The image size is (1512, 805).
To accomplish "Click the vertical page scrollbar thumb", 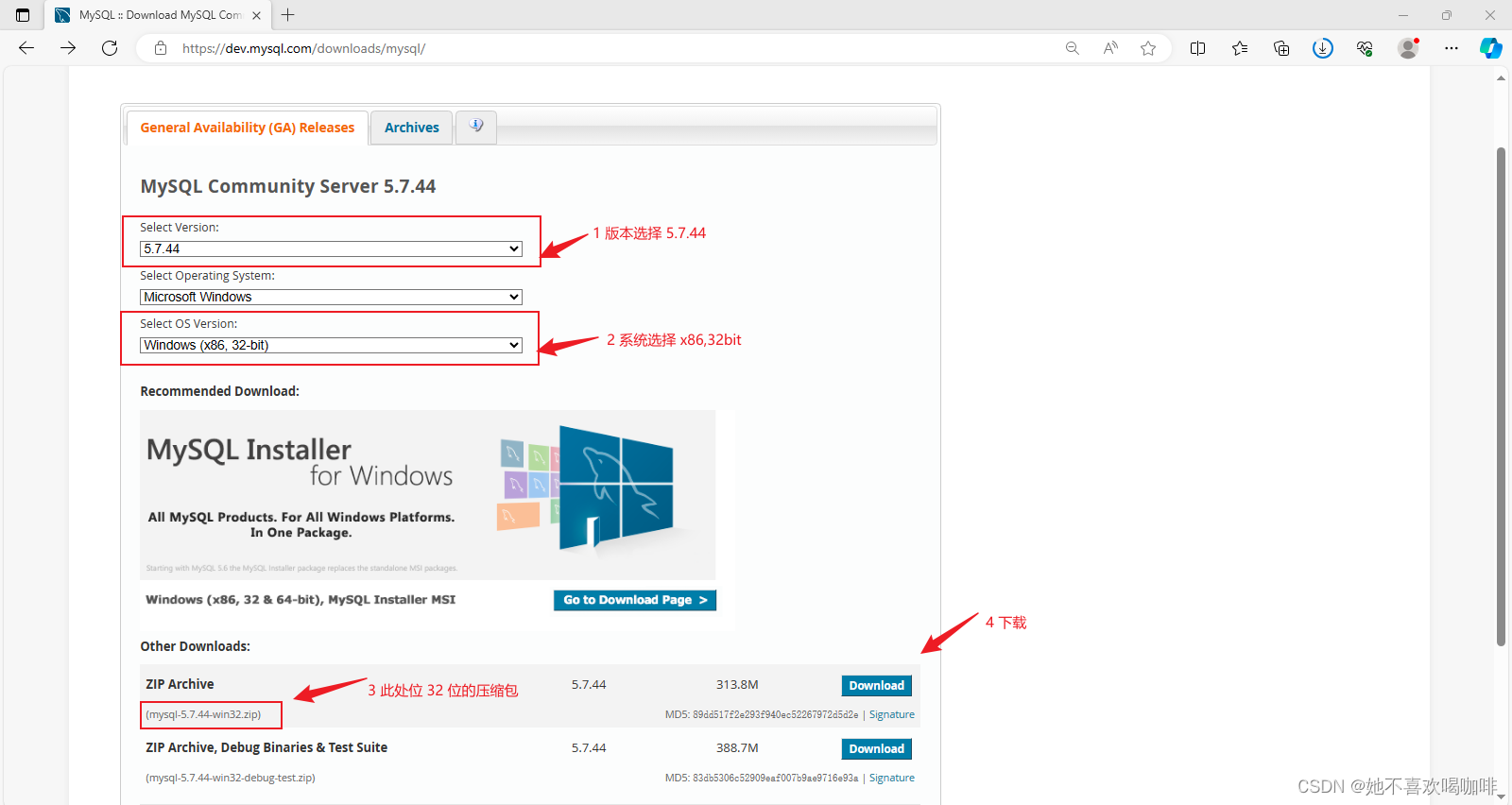I will [x=1501, y=397].
